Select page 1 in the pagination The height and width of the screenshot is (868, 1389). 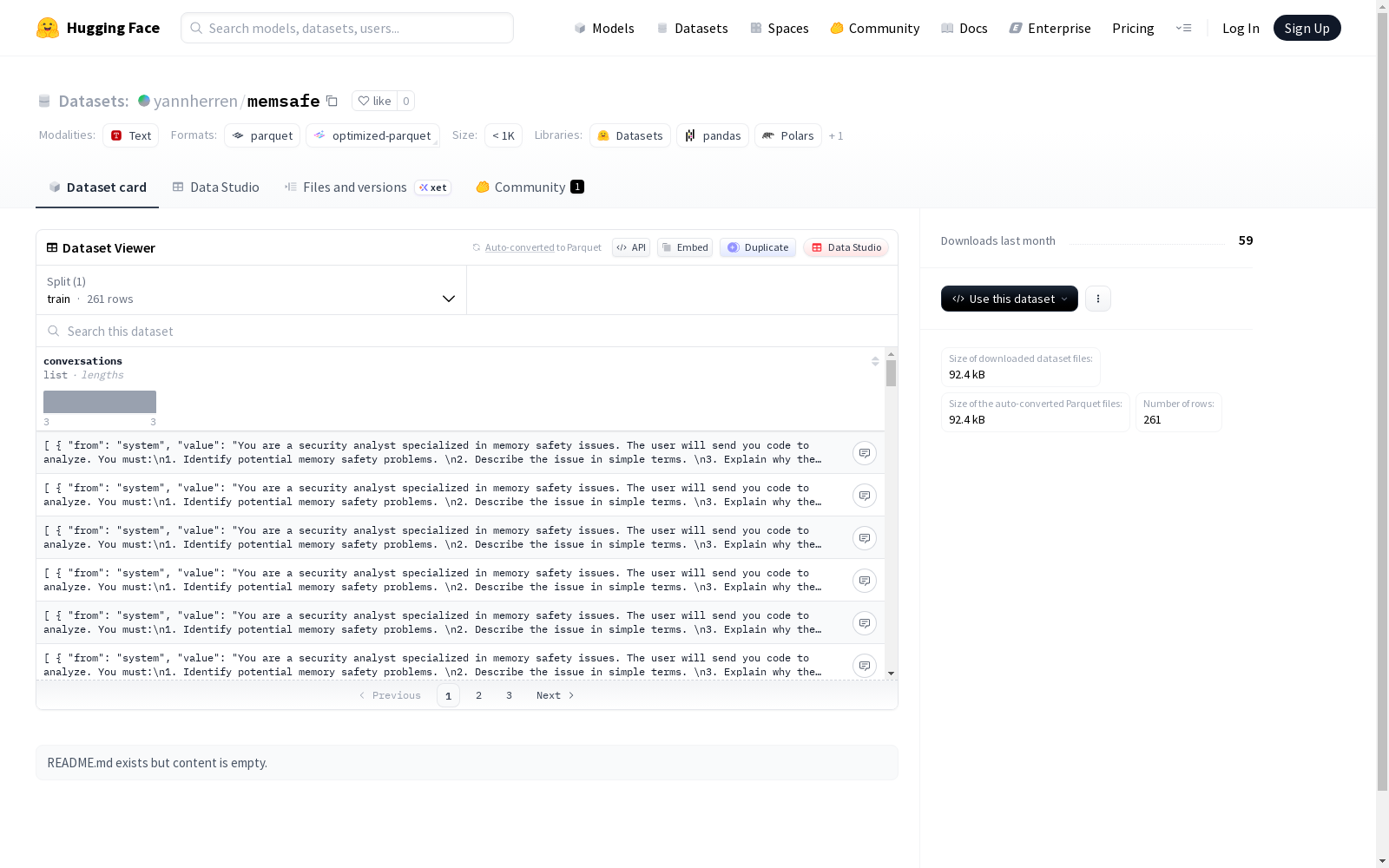pos(448,695)
